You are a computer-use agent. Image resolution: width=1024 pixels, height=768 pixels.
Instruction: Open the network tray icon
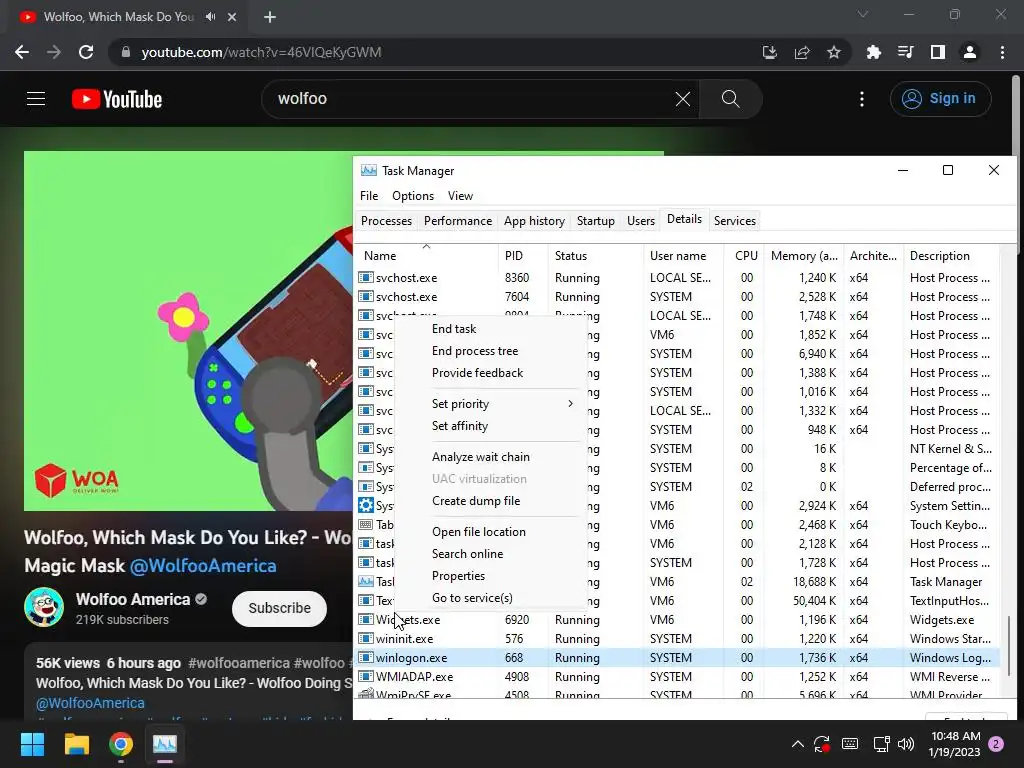pos(882,744)
